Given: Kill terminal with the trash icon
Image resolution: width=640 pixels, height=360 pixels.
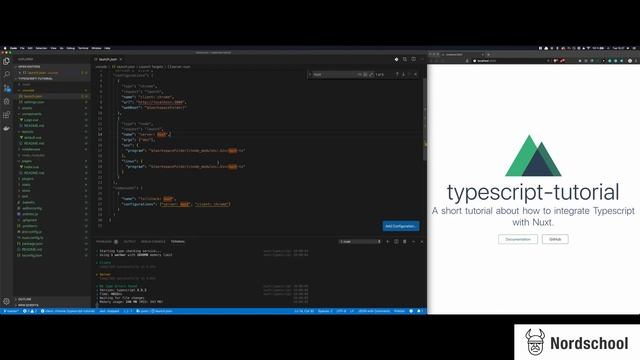Looking at the screenshot, I should tap(405, 242).
